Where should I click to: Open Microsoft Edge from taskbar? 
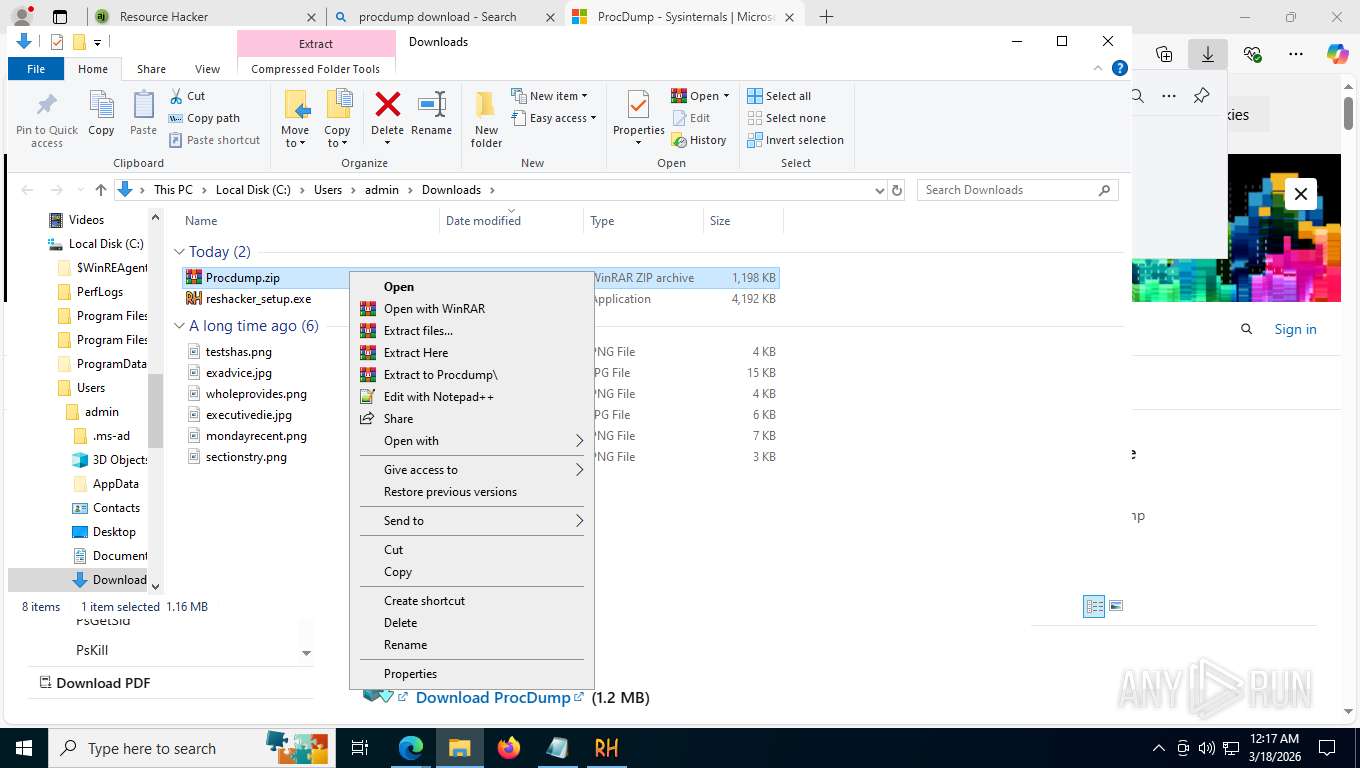point(411,748)
